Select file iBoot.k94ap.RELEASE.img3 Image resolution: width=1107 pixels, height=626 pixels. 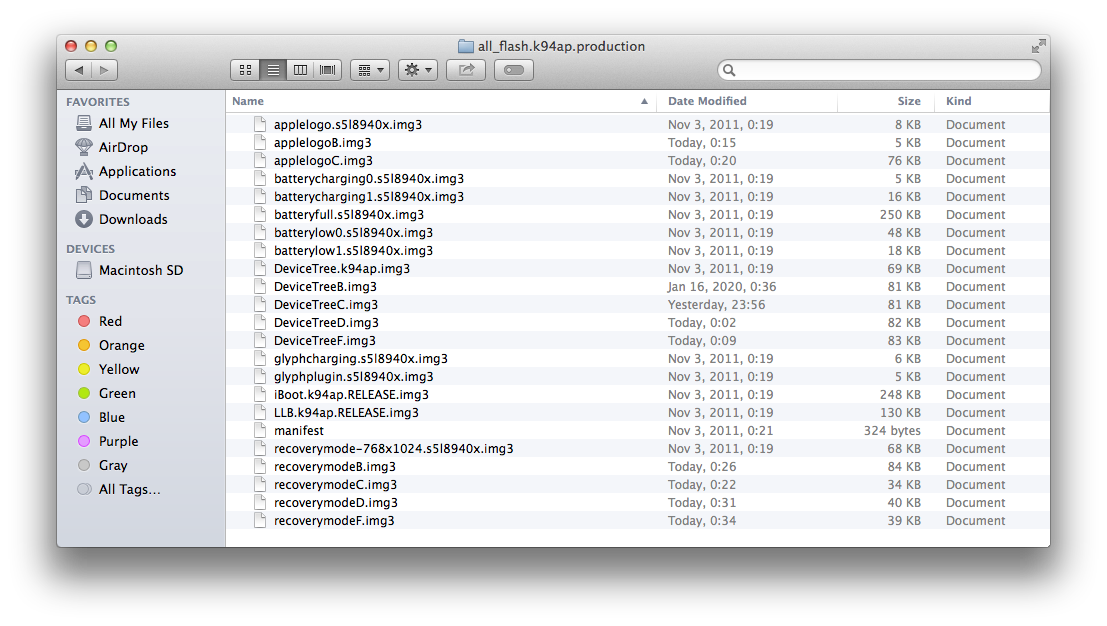click(638, 395)
